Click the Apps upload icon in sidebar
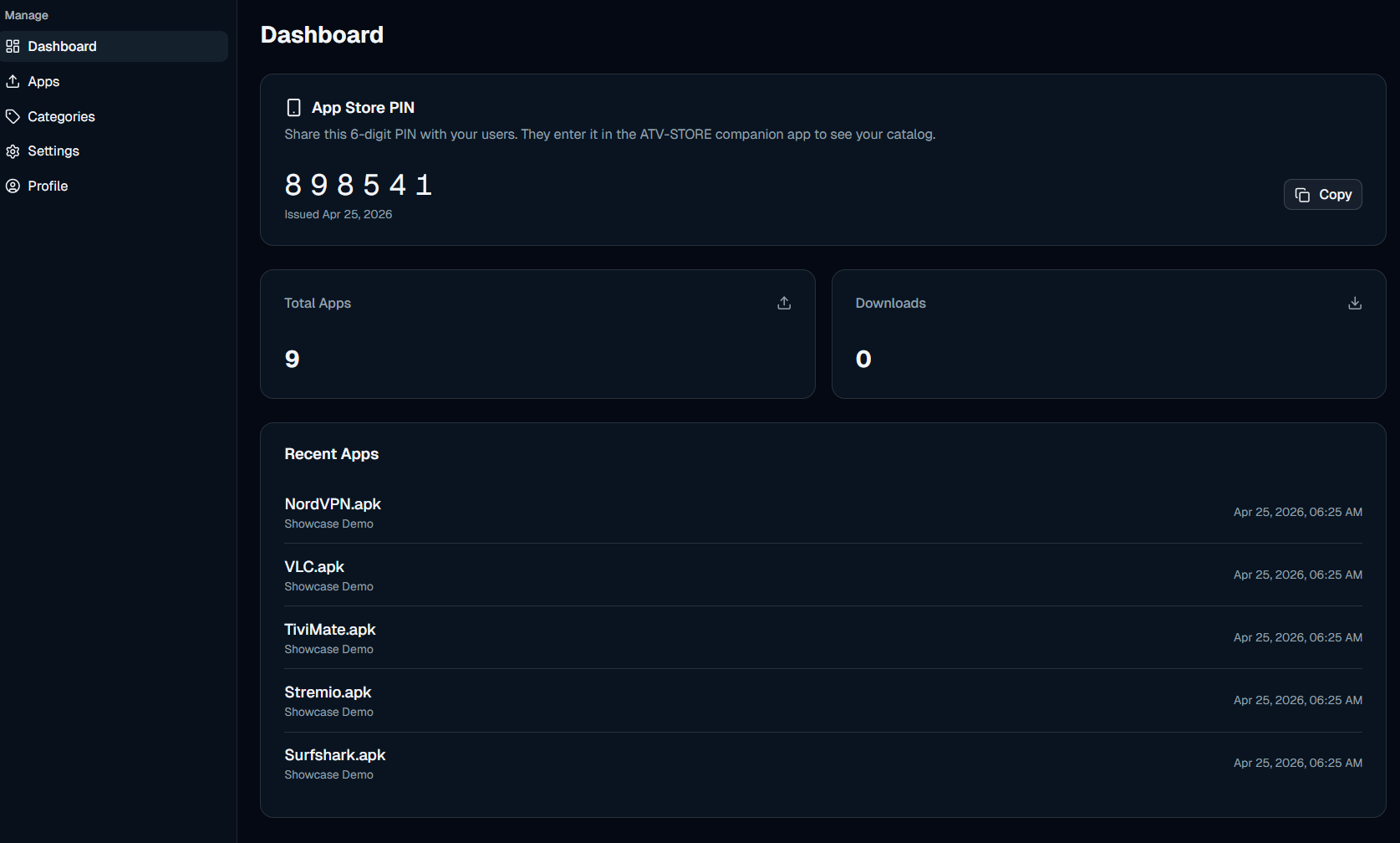Screen dimensions: 1400x843 pos(13,81)
